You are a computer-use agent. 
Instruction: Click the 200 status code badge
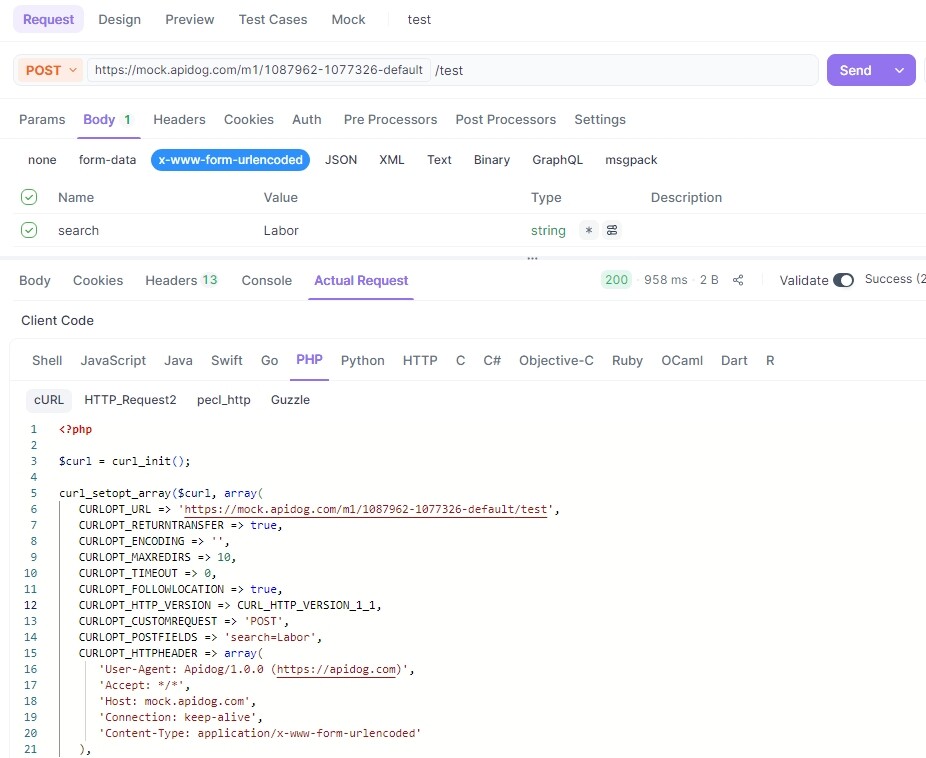(616, 280)
